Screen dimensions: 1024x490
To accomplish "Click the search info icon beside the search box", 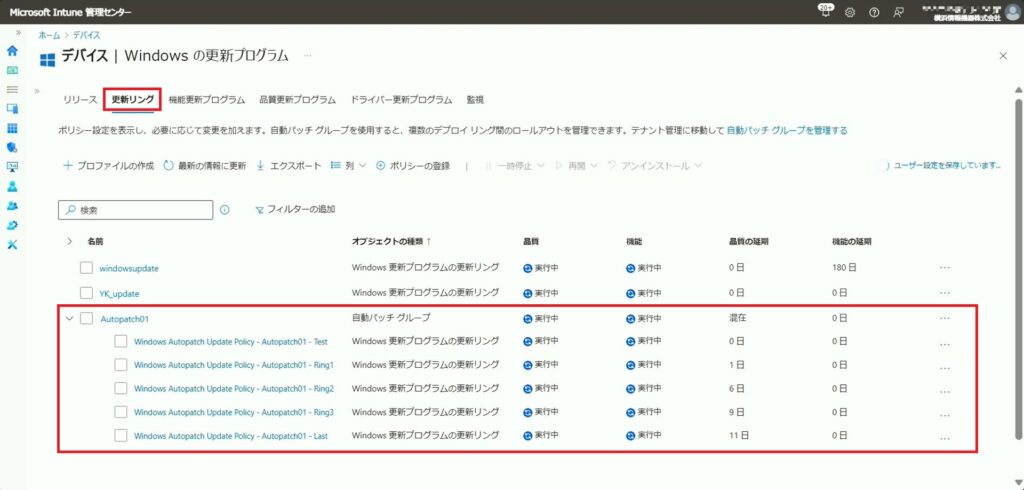I will (225, 210).
